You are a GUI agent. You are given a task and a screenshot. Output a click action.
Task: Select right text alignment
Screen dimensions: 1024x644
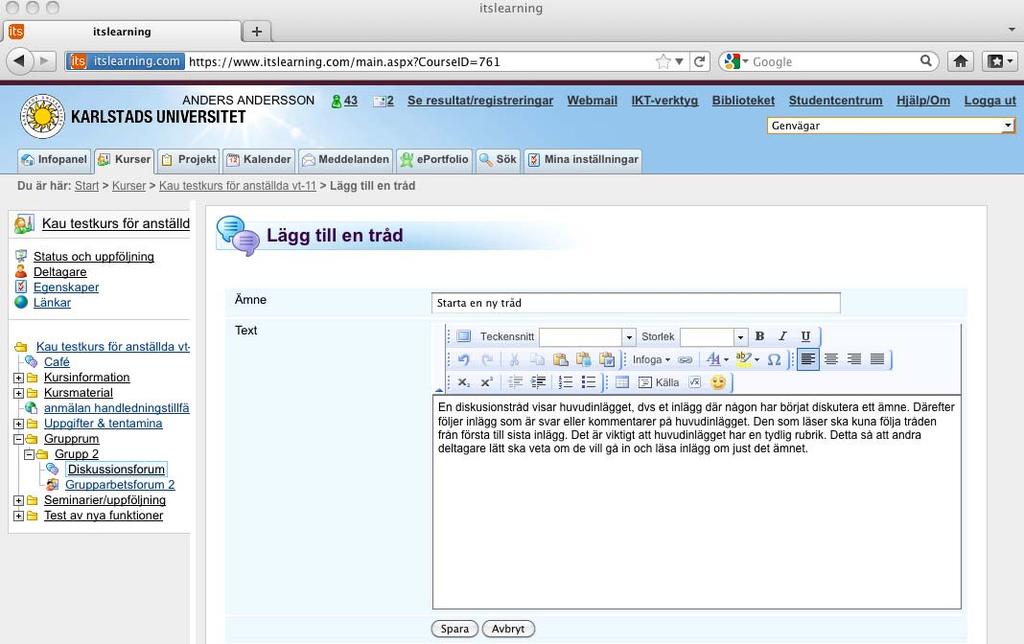coord(854,359)
